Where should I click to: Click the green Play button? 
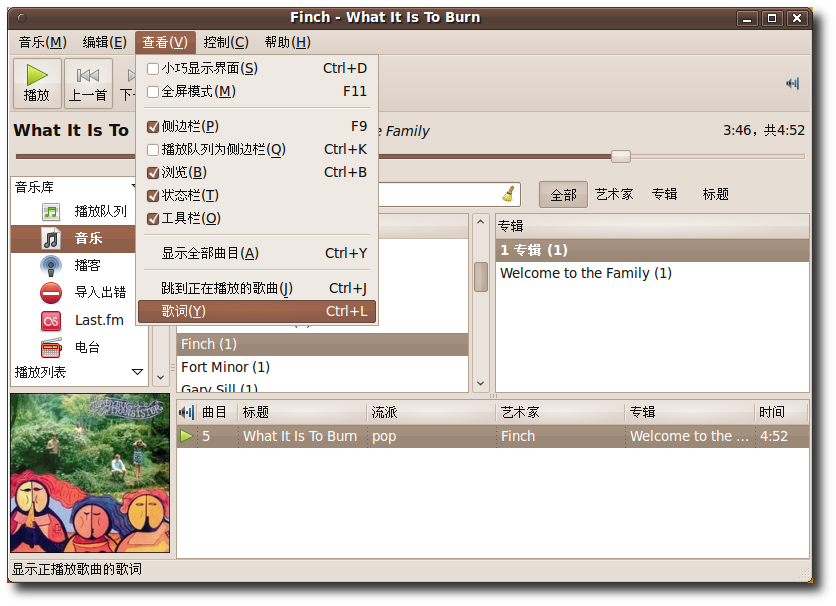[x=37, y=83]
